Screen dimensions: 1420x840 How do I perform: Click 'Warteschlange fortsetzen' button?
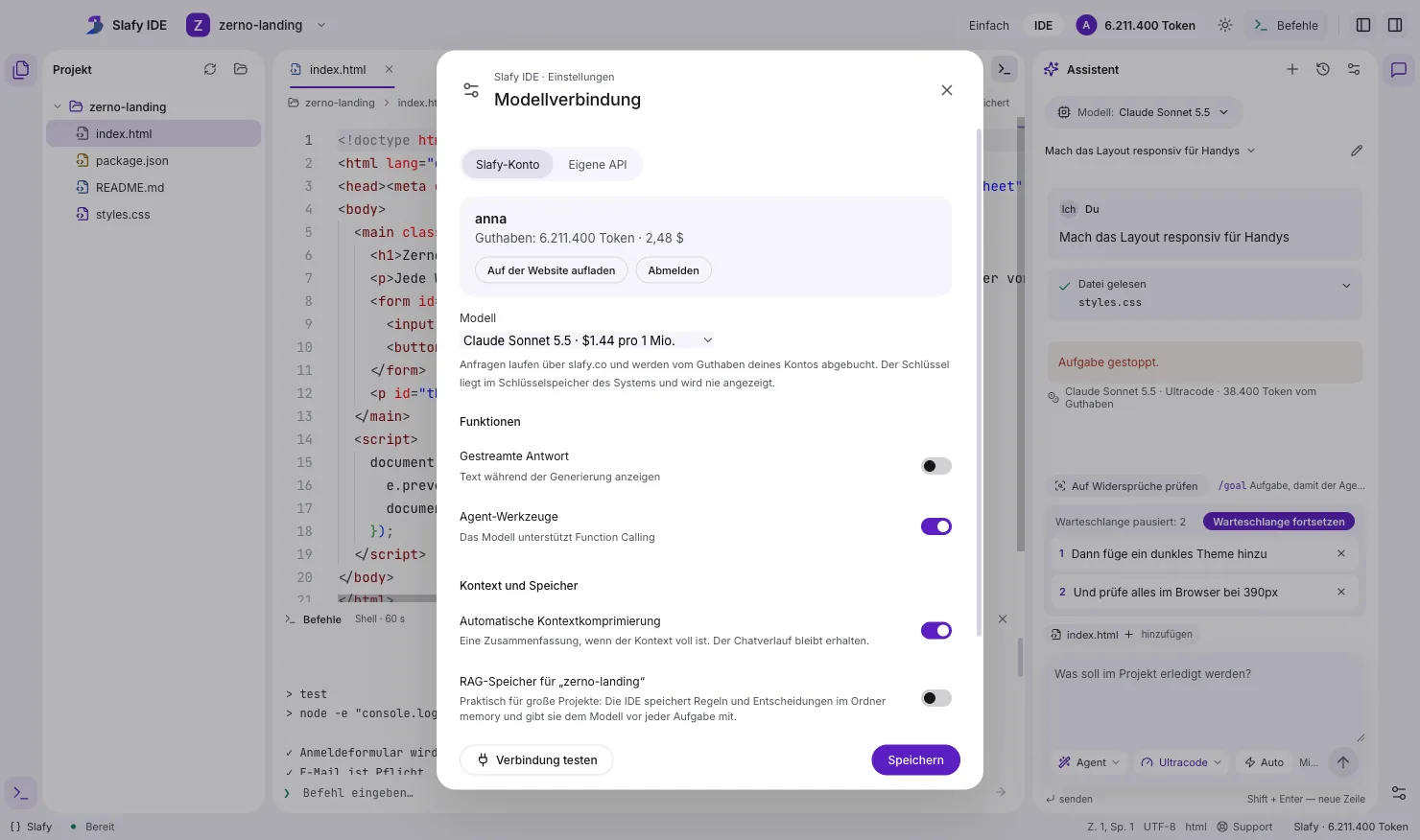pos(1279,522)
